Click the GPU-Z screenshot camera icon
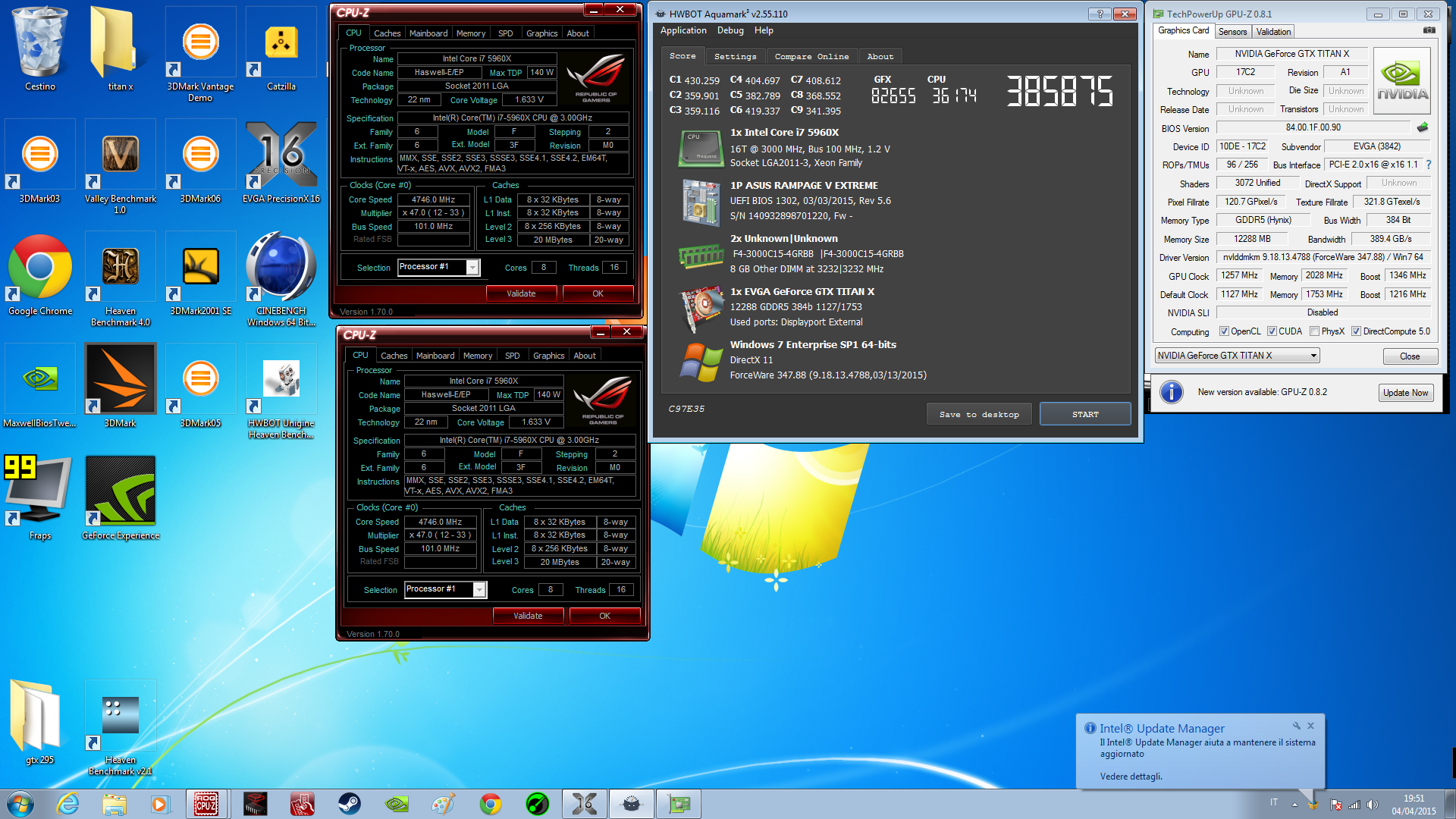This screenshot has width=1456, height=819. 1429,30
